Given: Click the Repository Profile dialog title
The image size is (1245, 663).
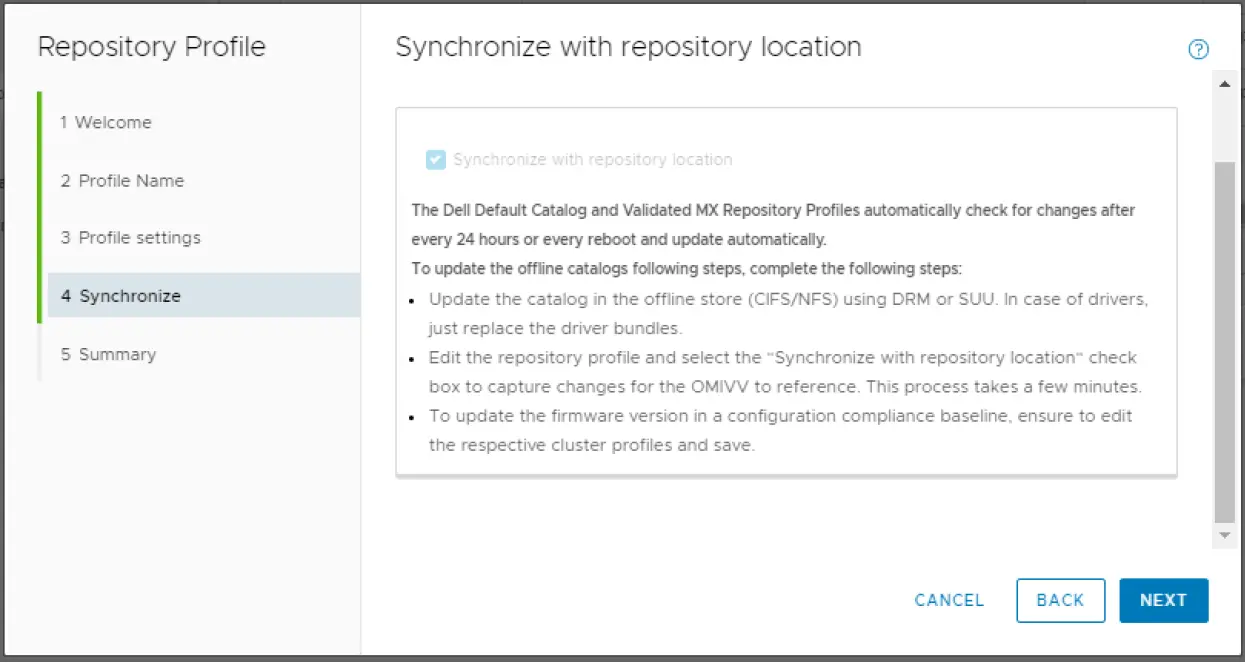Looking at the screenshot, I should click(152, 47).
